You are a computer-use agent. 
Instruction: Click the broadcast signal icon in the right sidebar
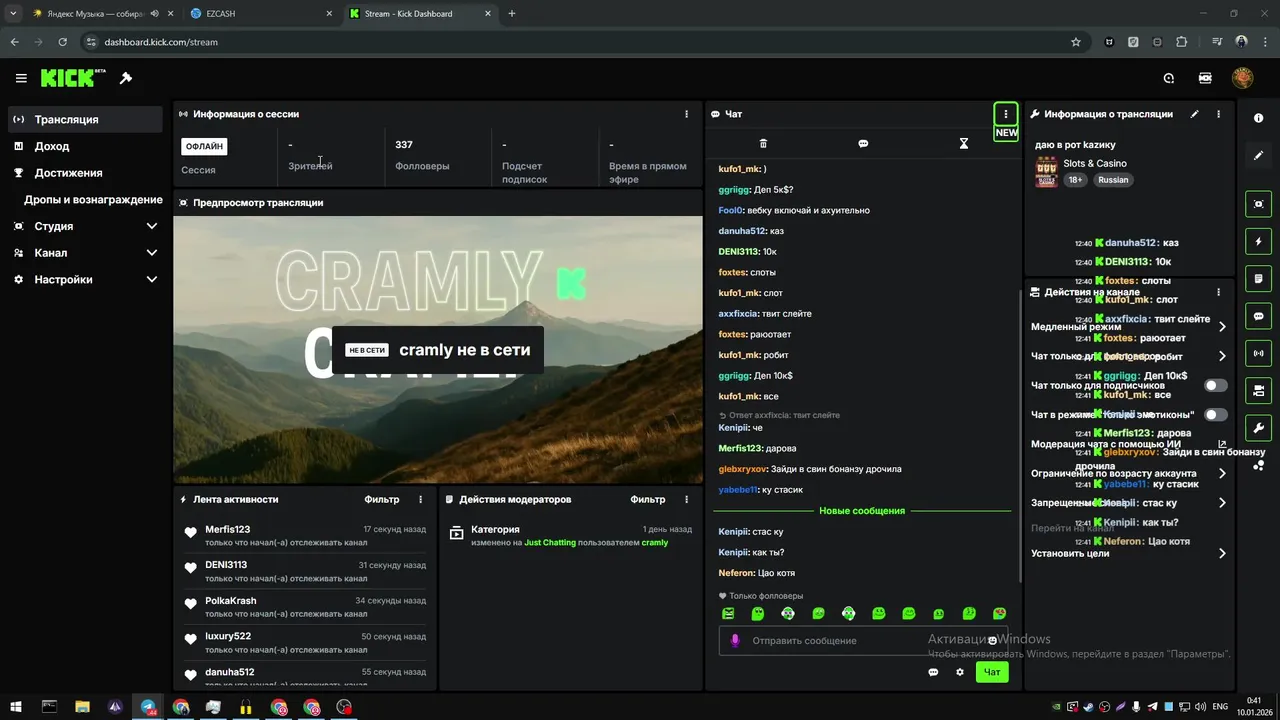pos(1258,353)
